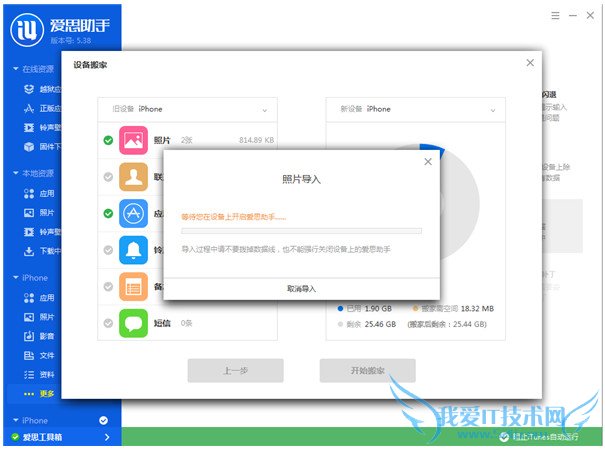Screen dimensions: 605x449
Task: Toggle the Notes row grey checkmark
Action: (x=108, y=287)
